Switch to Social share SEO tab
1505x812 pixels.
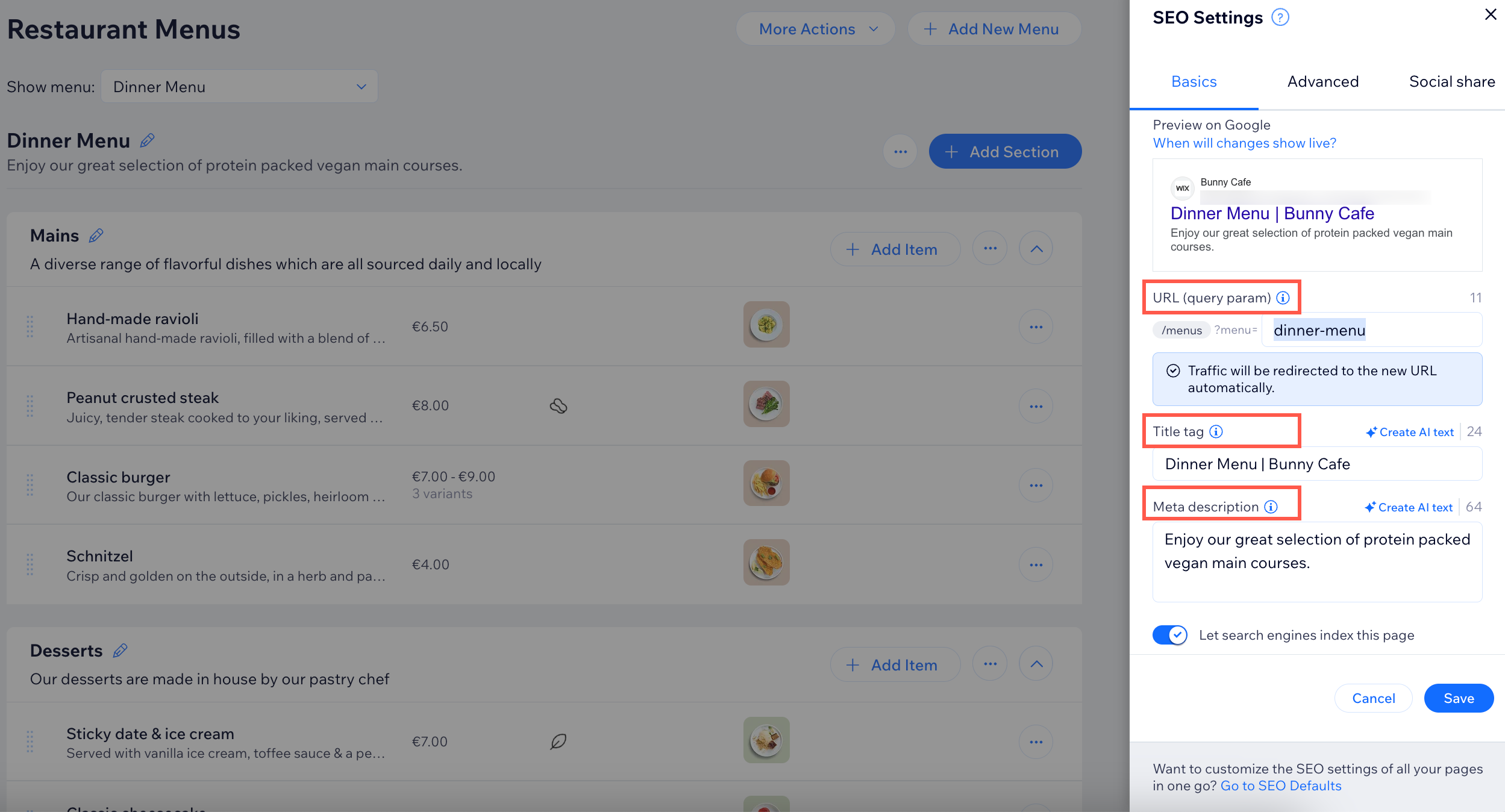[1451, 82]
